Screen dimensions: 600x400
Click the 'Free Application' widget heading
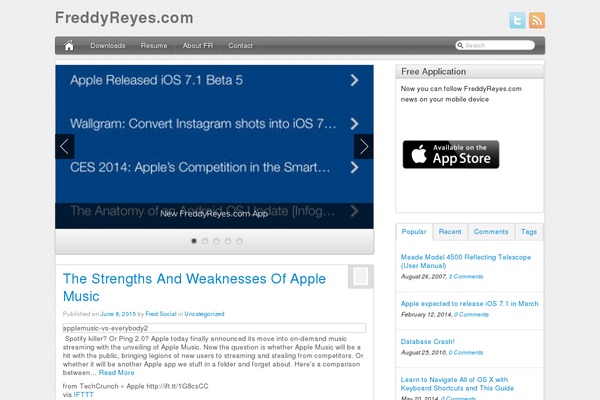(434, 72)
